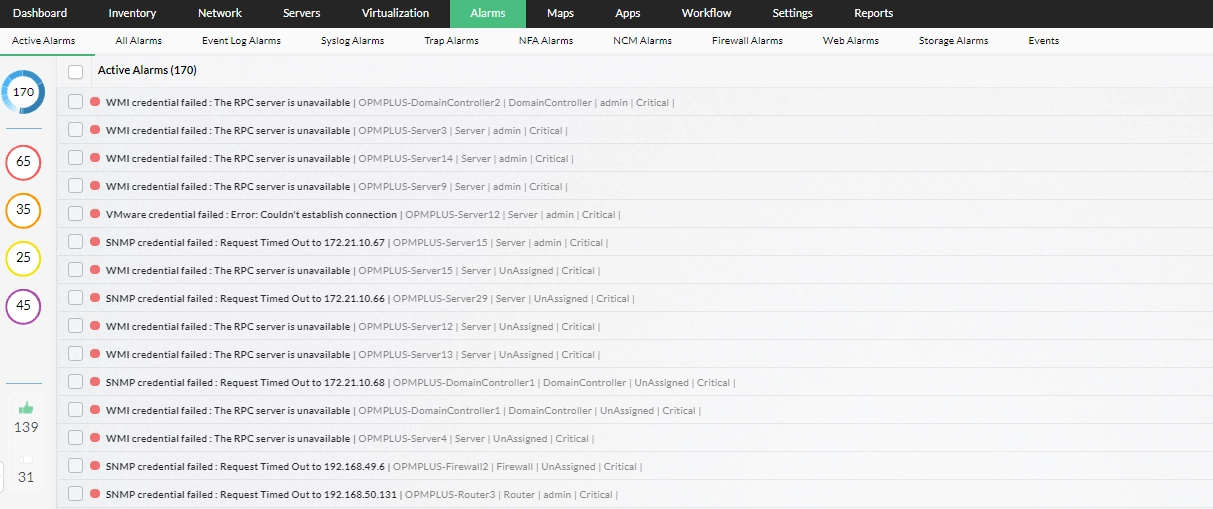
Task: Check the OPMPLUS-Router3 alarm checkbox
Action: point(75,494)
